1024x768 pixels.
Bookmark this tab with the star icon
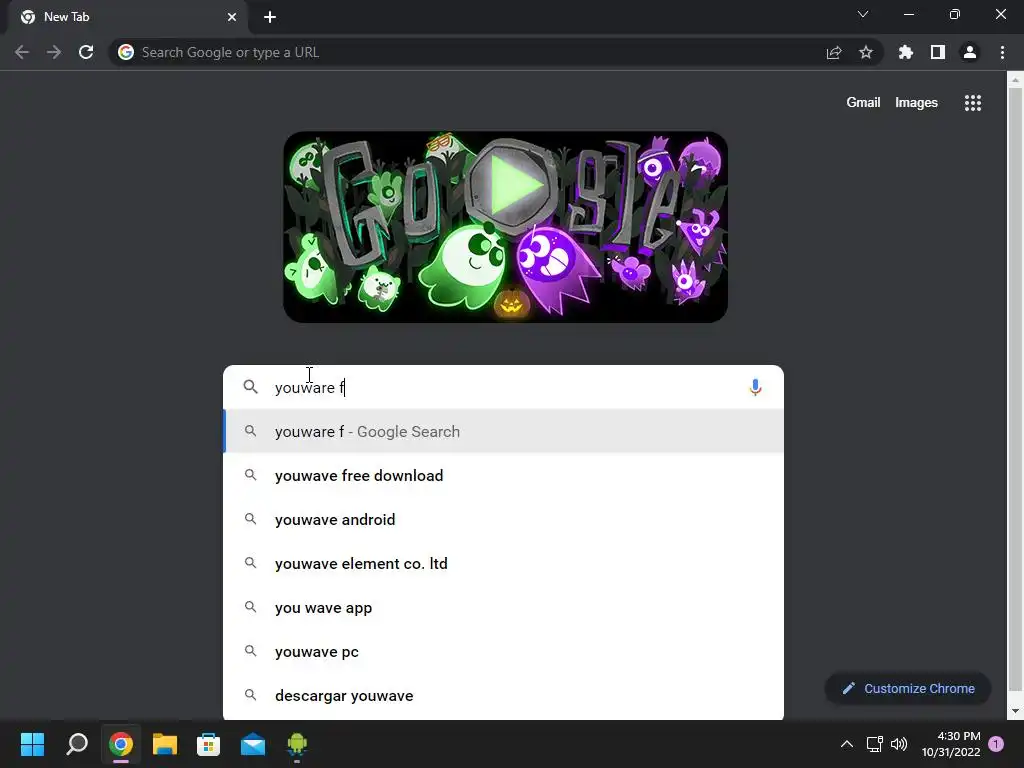click(866, 52)
